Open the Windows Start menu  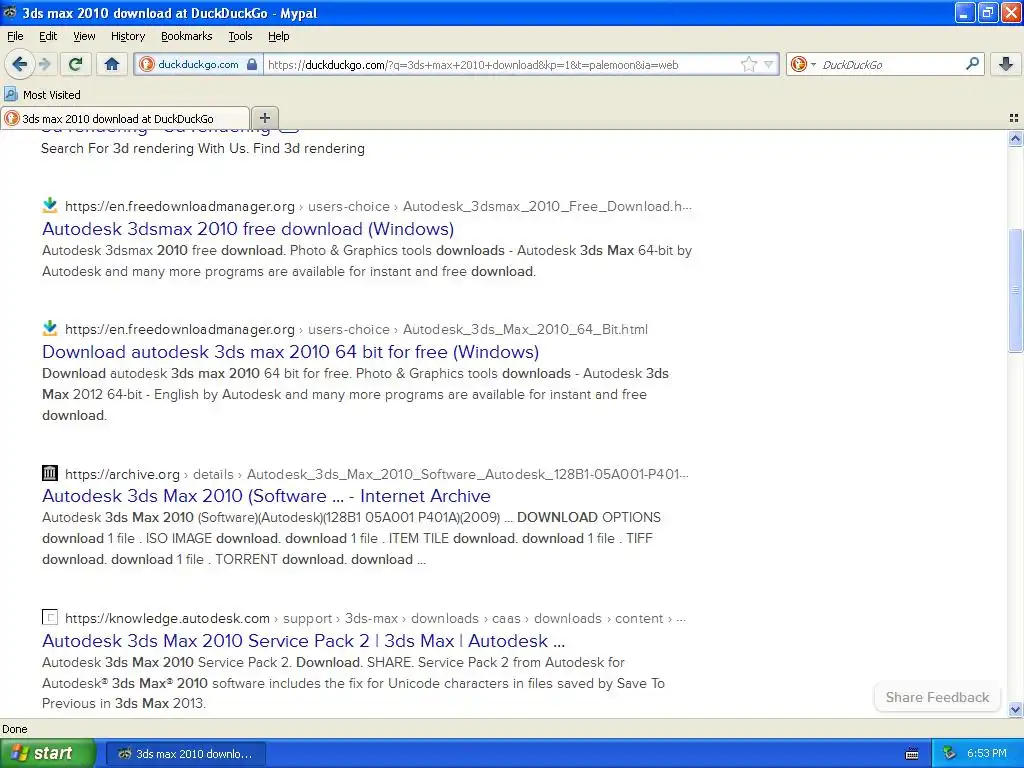[47, 753]
